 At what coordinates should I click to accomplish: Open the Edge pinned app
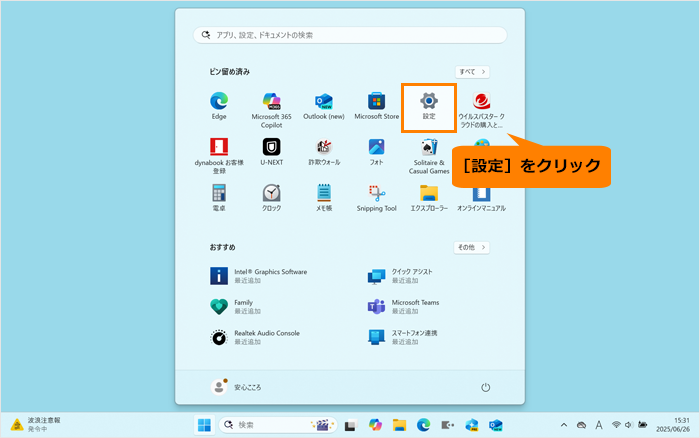pos(219,106)
